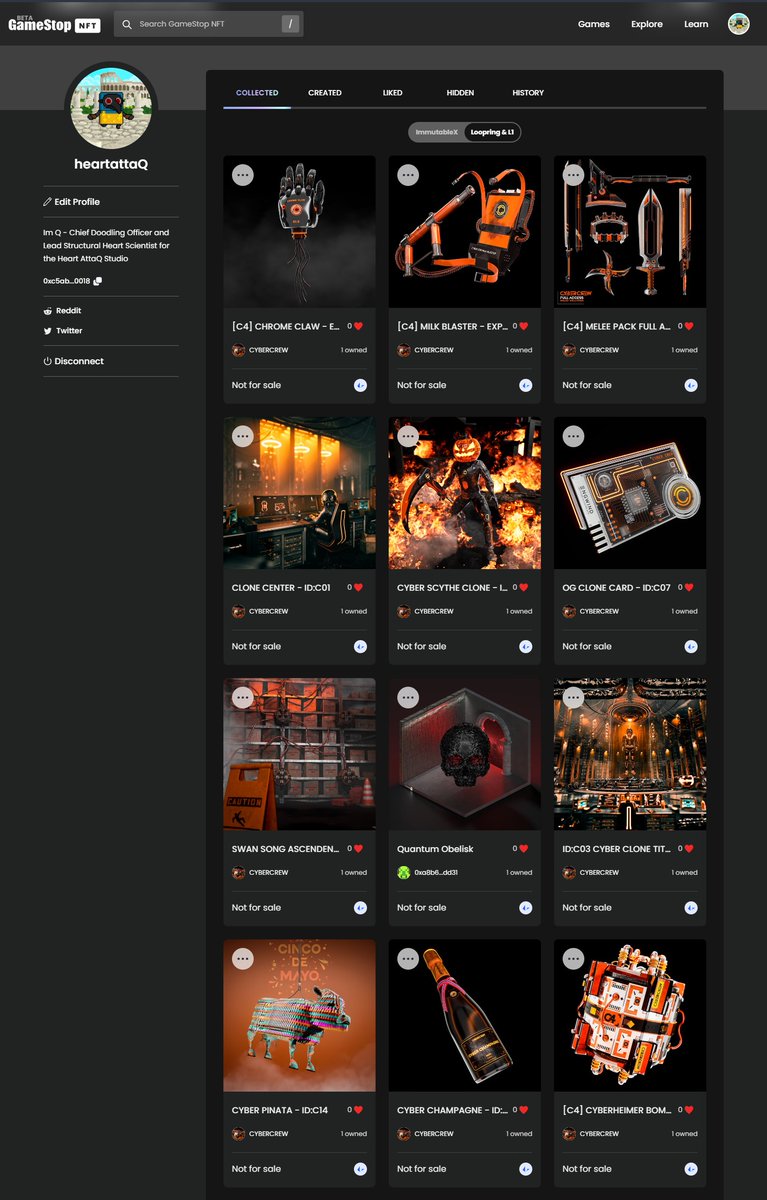Image resolution: width=767 pixels, height=1200 pixels.
Task: Select the Loopring & L1 toggle
Action: [492, 132]
